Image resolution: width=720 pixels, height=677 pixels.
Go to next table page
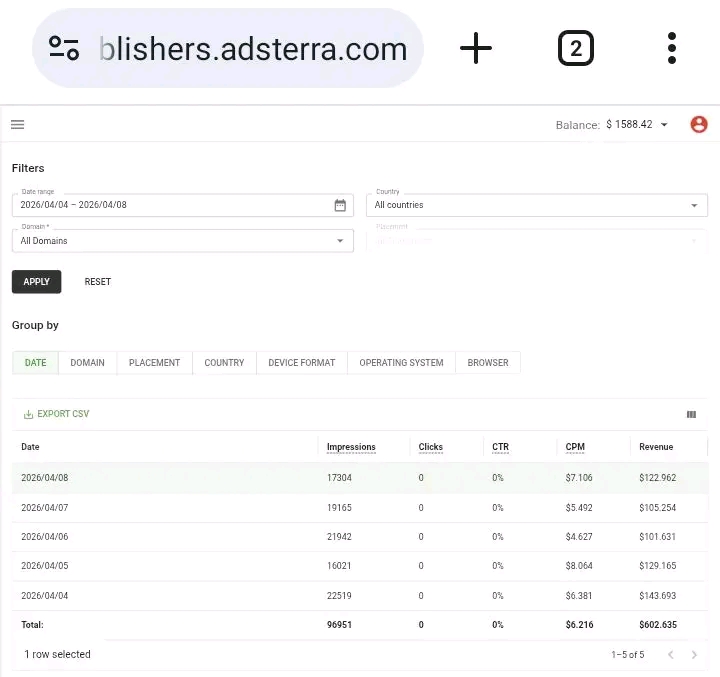coord(694,655)
